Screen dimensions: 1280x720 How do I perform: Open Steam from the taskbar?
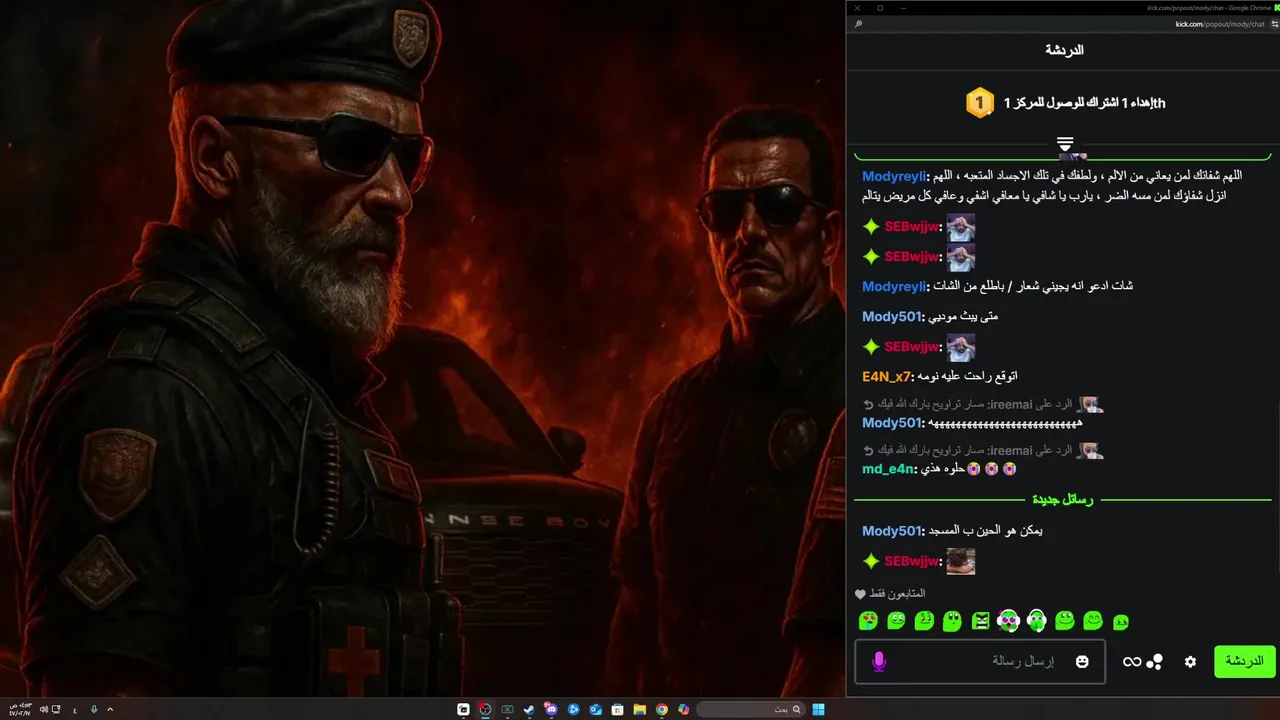coord(529,709)
